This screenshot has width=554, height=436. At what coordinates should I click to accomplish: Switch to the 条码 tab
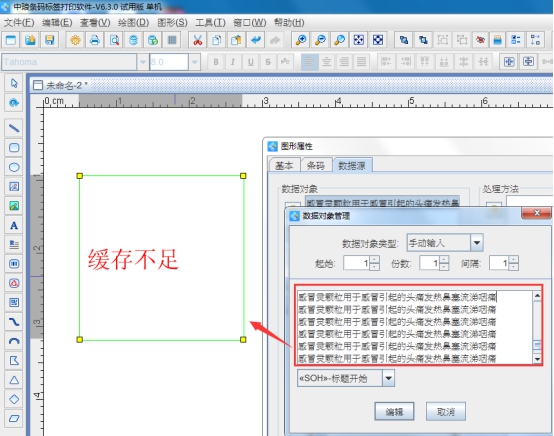pyautogui.click(x=316, y=165)
